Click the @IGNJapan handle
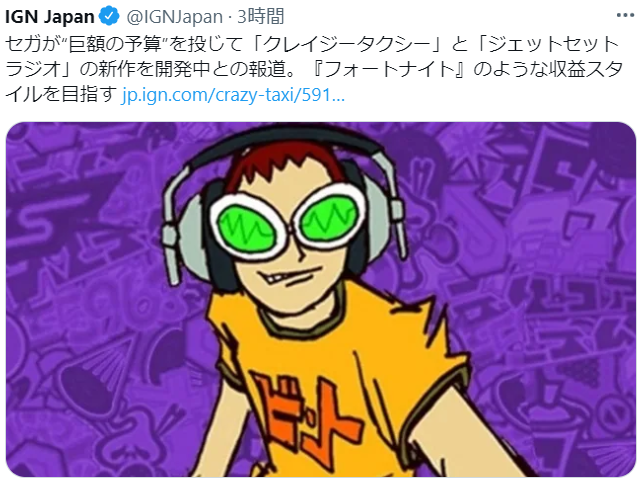The image size is (642, 484). click(174, 17)
